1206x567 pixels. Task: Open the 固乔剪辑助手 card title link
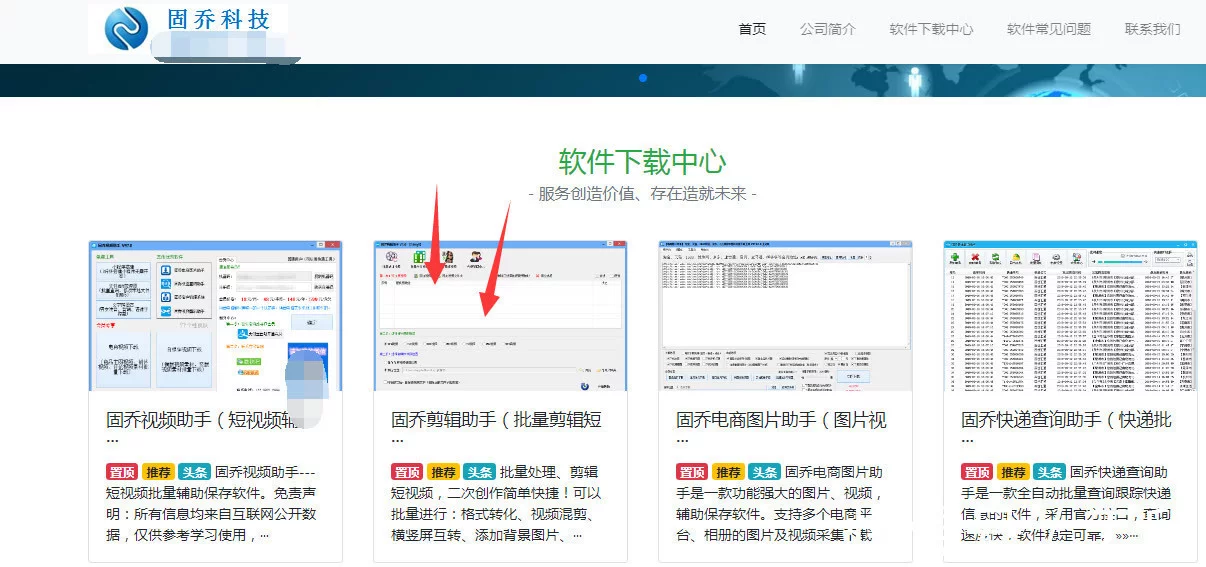(x=496, y=429)
